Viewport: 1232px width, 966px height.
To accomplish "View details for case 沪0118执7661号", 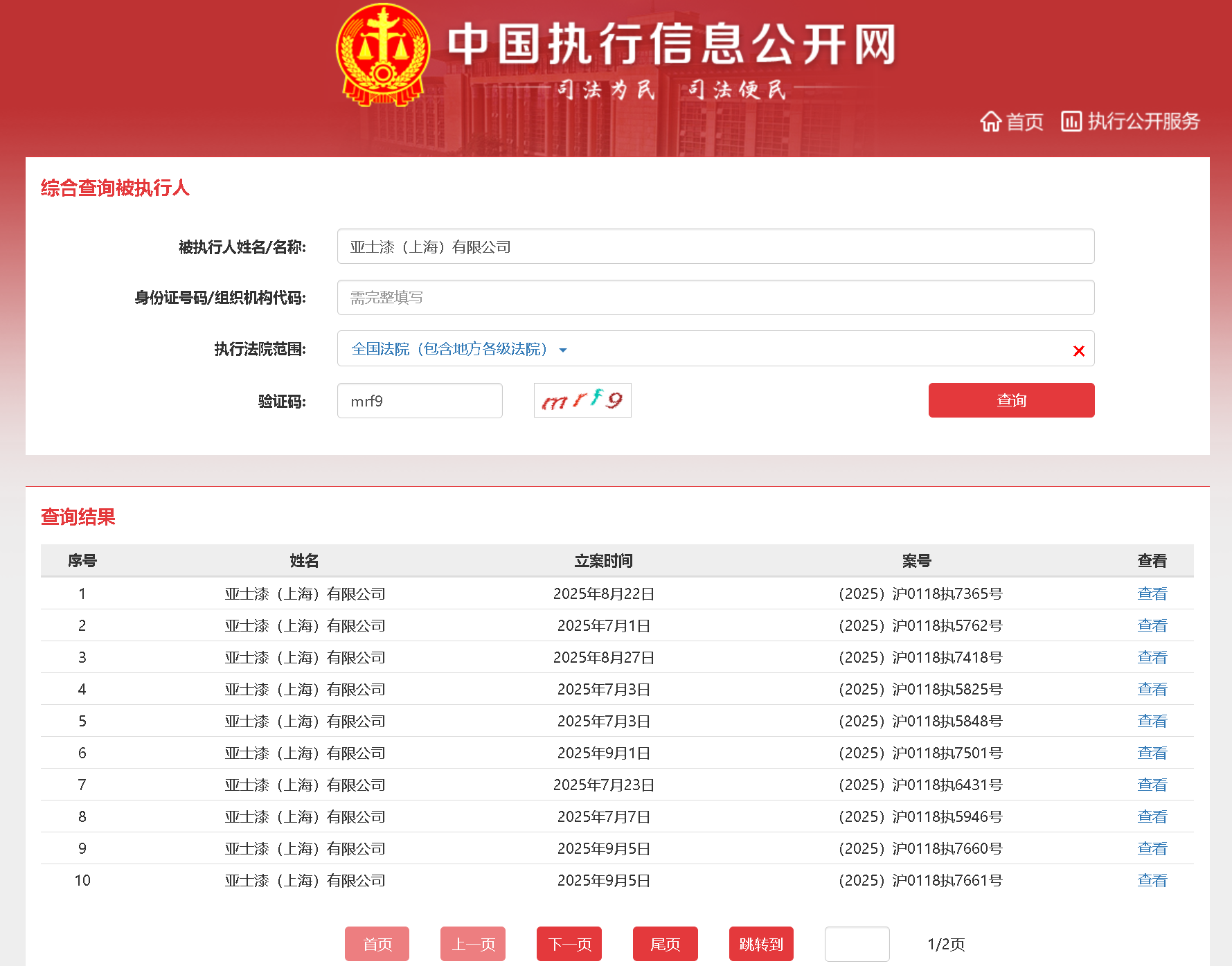I will (x=1152, y=880).
